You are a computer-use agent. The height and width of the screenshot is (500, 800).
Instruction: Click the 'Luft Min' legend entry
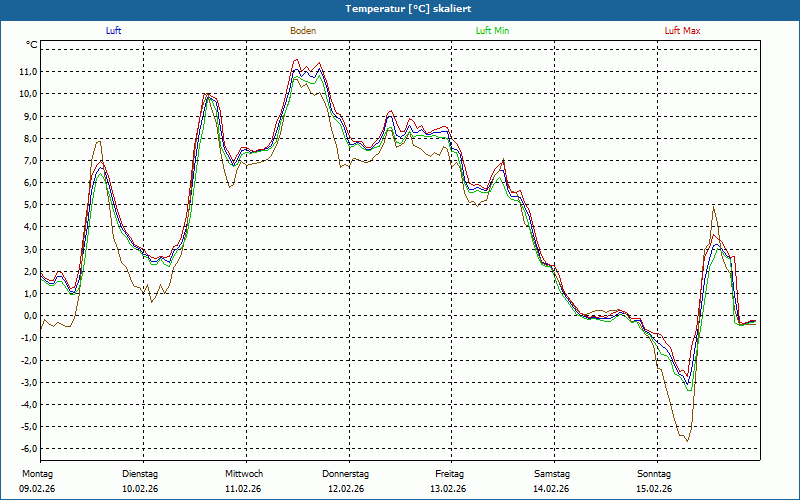(492, 31)
